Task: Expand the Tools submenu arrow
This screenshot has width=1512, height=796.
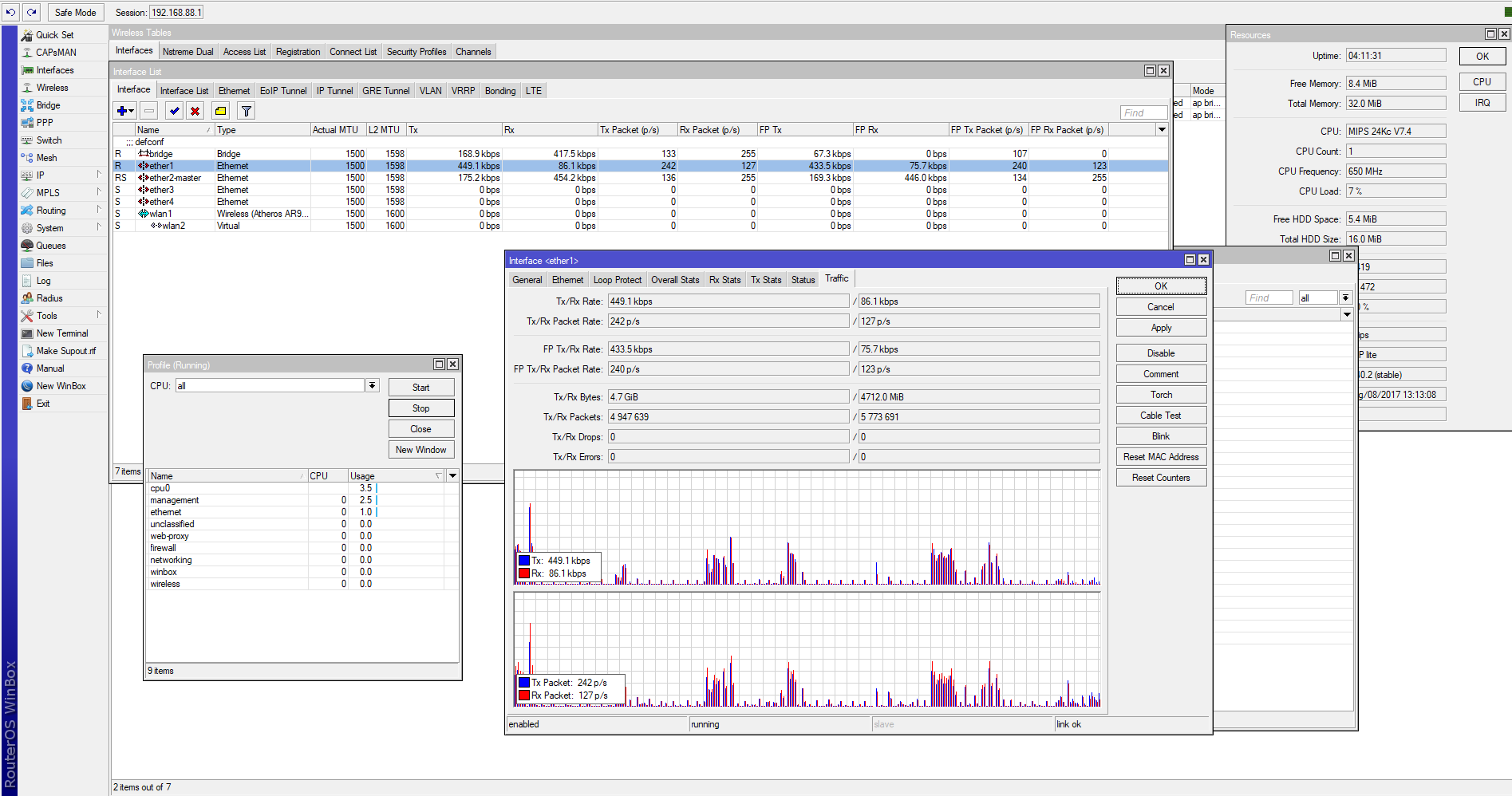Action: pyautogui.click(x=99, y=315)
